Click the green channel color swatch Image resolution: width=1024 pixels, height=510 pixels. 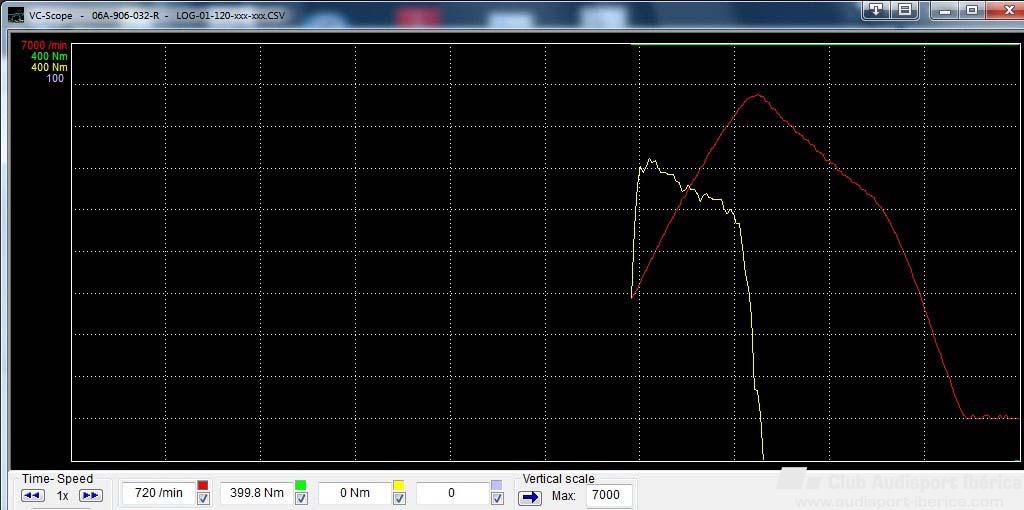301,485
